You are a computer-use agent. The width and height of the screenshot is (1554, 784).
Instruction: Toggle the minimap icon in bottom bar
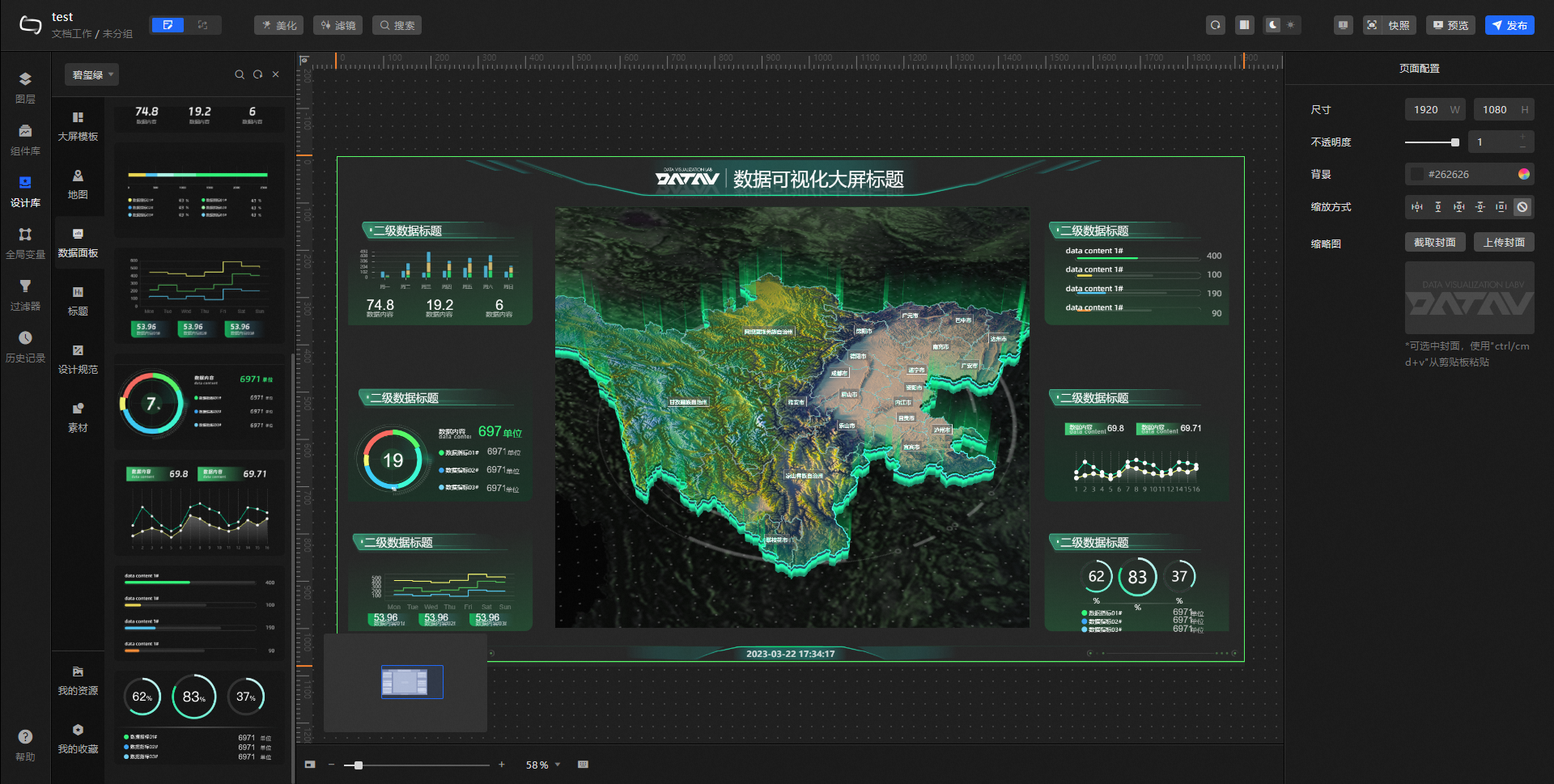pyautogui.click(x=310, y=765)
